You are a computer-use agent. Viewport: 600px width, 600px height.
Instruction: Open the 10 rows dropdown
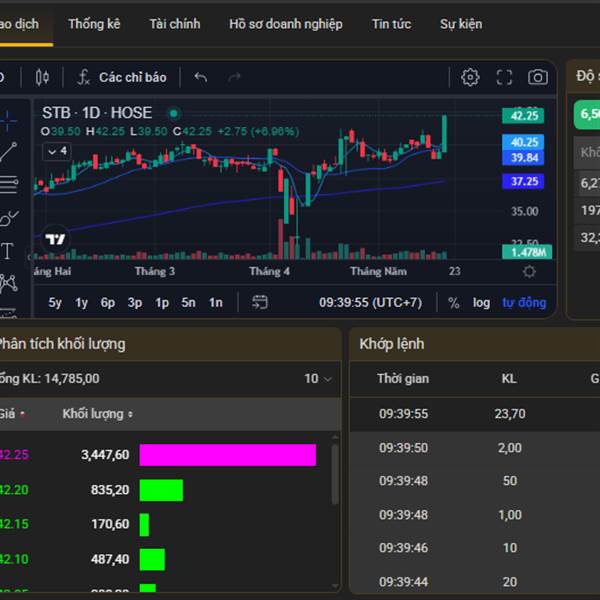click(x=318, y=379)
